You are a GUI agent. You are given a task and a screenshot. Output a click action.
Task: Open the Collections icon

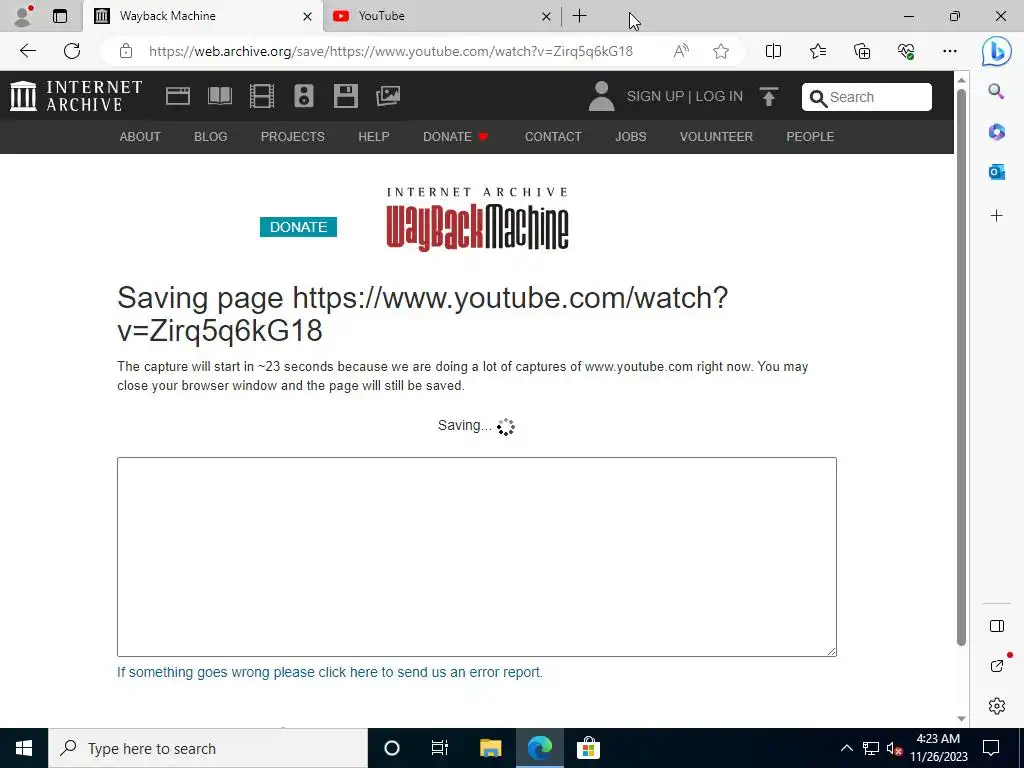[x=862, y=51]
